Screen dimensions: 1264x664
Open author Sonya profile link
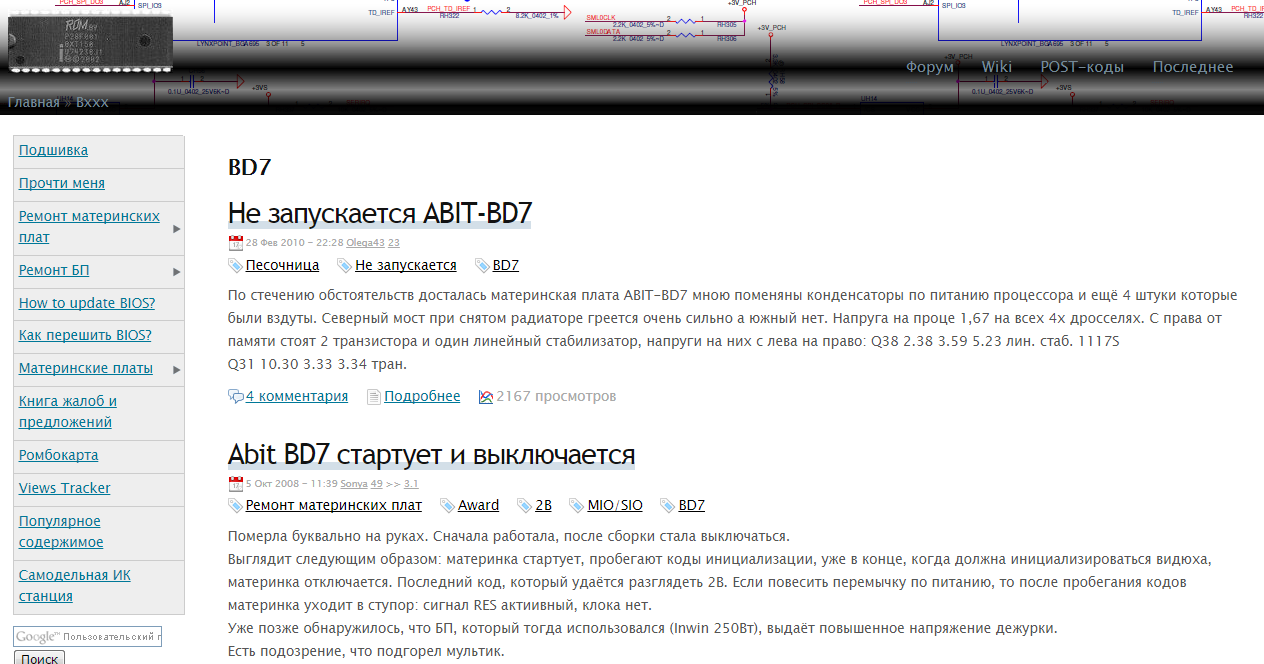click(x=354, y=483)
